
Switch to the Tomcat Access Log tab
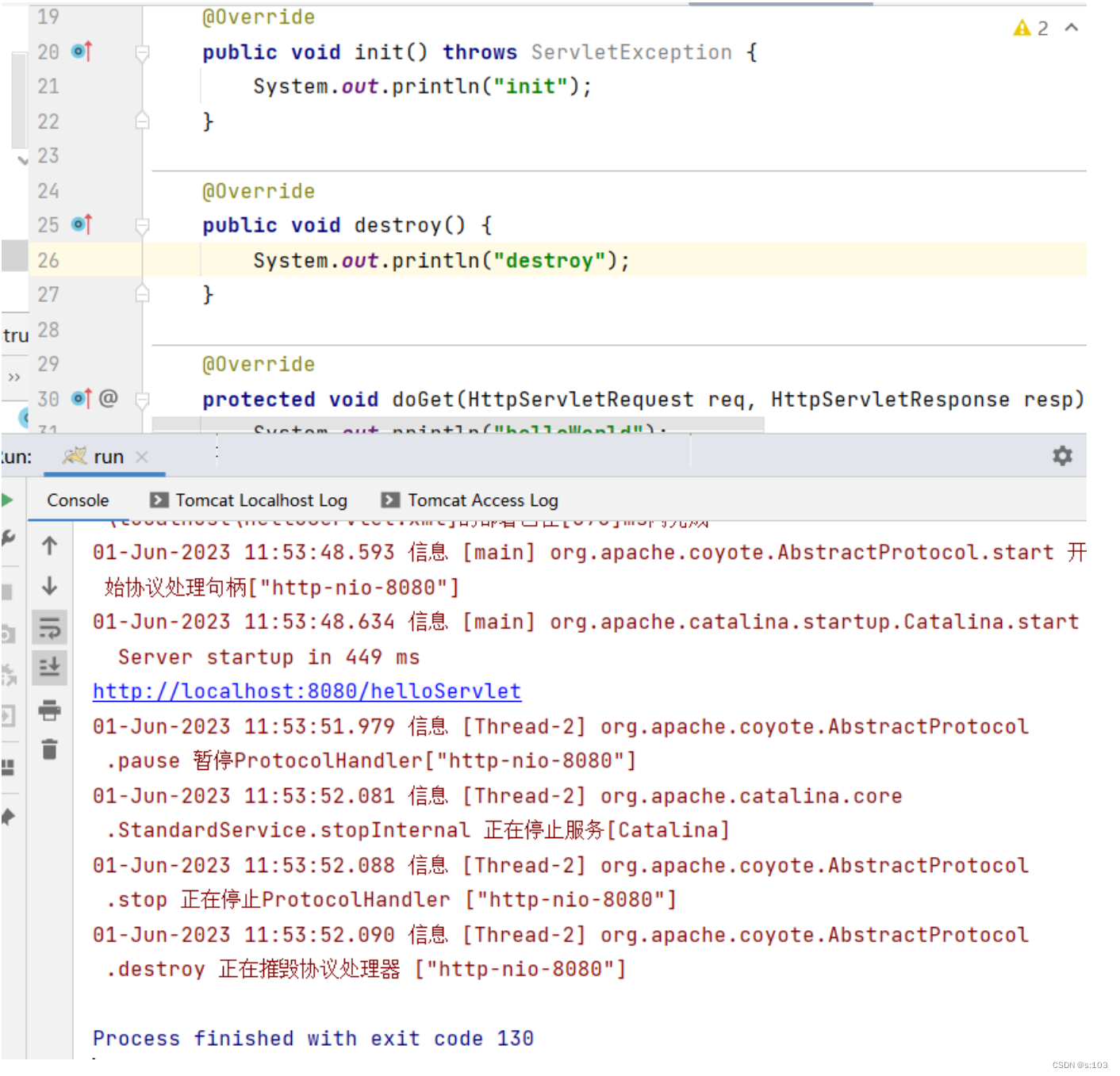(x=470, y=500)
